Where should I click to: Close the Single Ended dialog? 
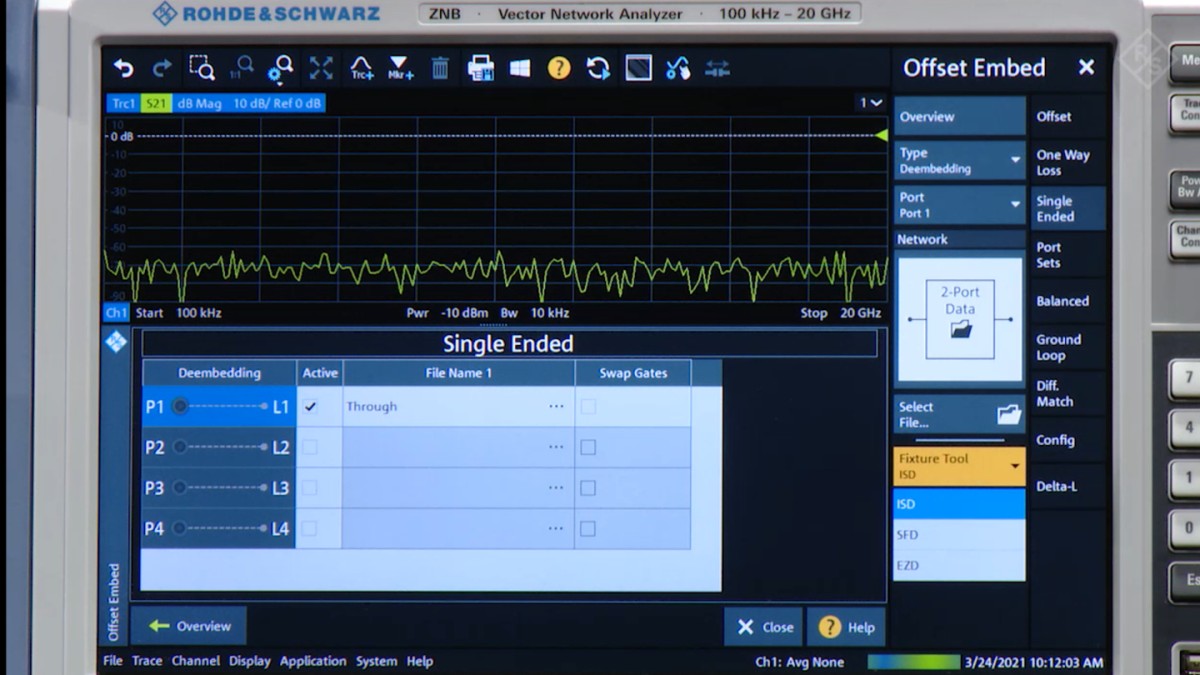[x=763, y=627]
